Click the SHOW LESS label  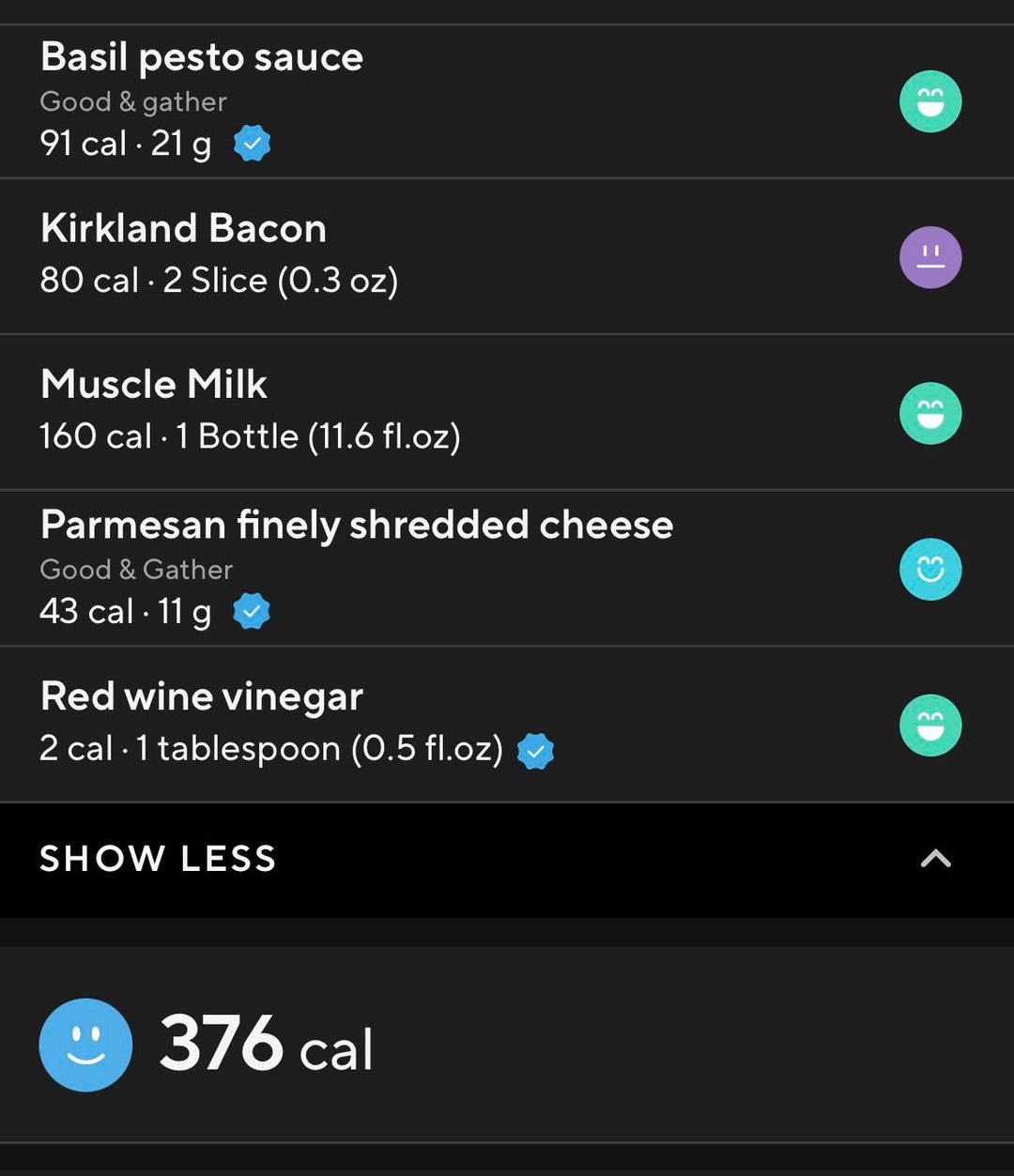pos(158,859)
